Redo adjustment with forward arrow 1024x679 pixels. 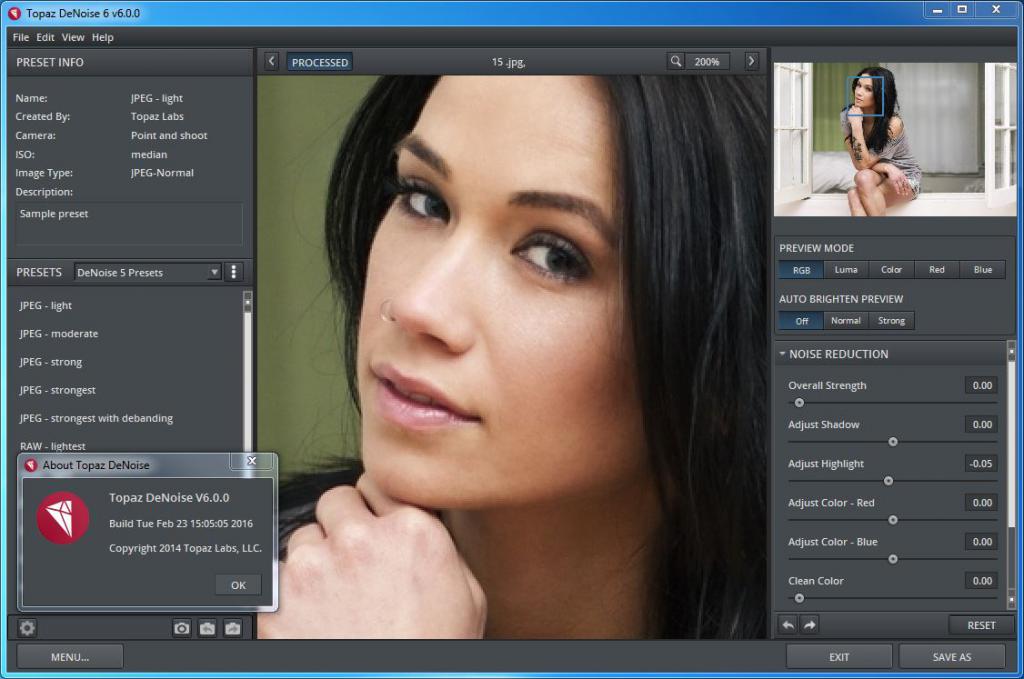point(810,625)
